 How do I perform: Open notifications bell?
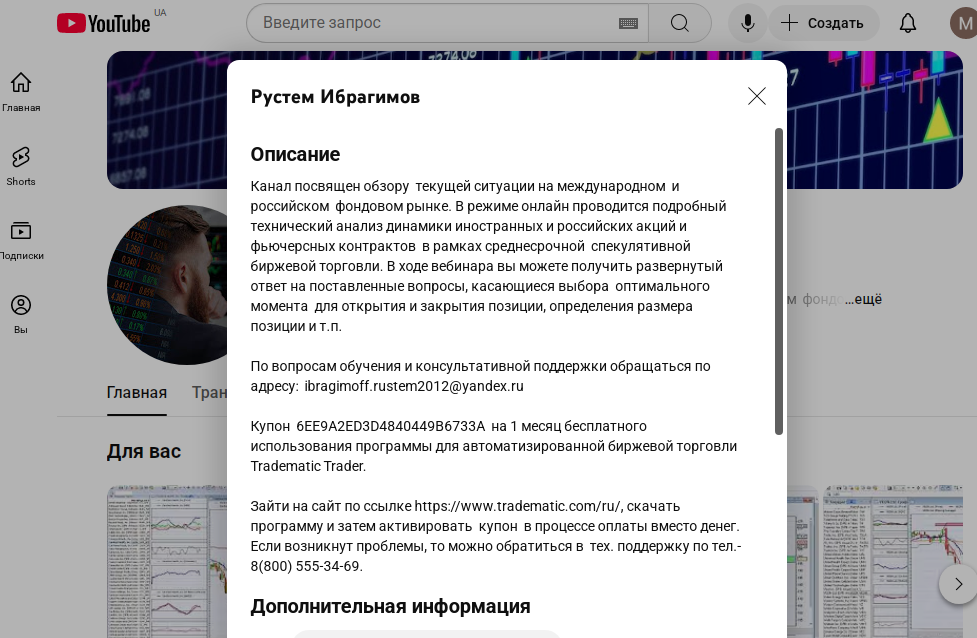tap(908, 23)
